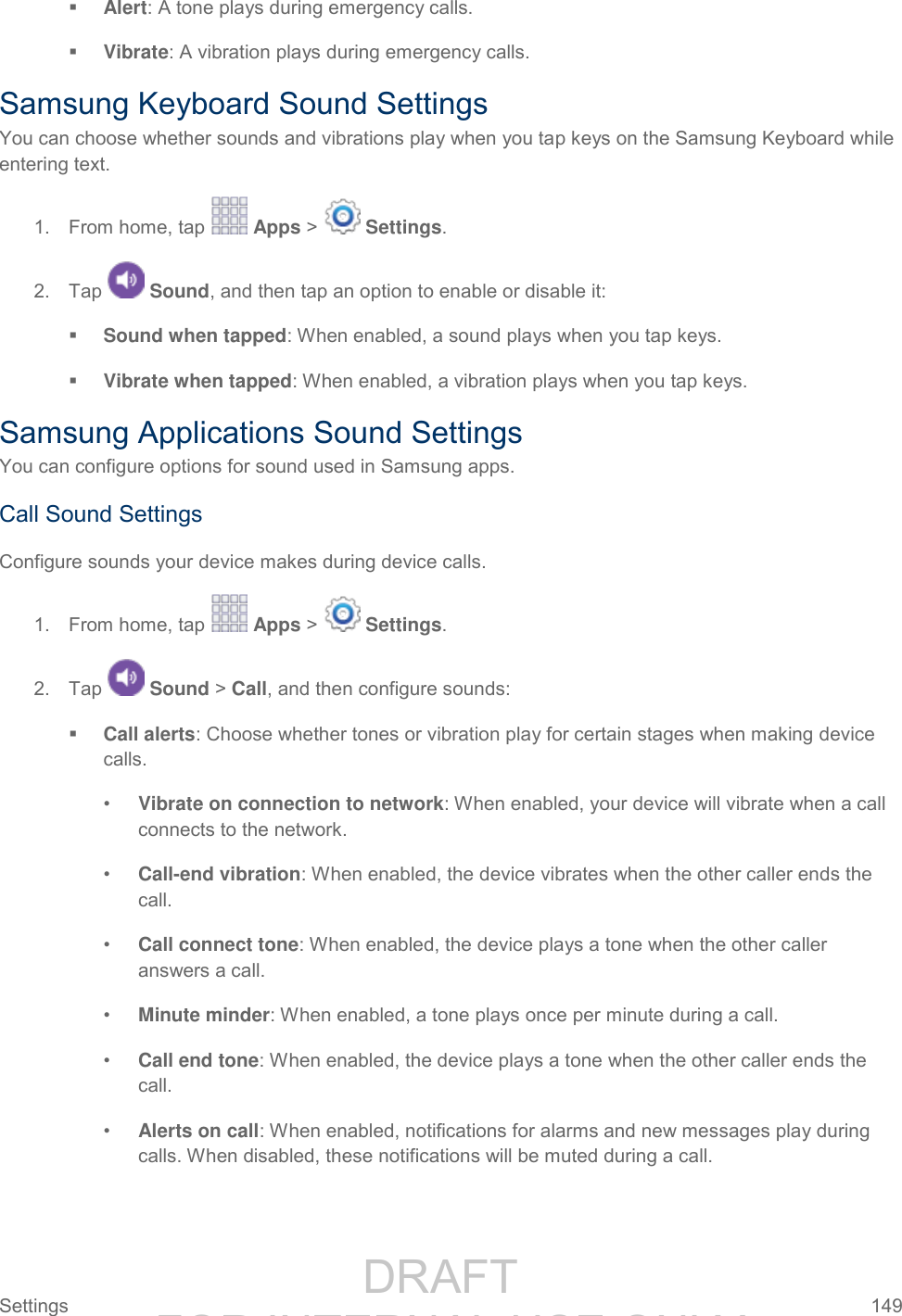Click the bold 'Call alerts' option text
Screen dimensions: 902x1316
coord(148,734)
